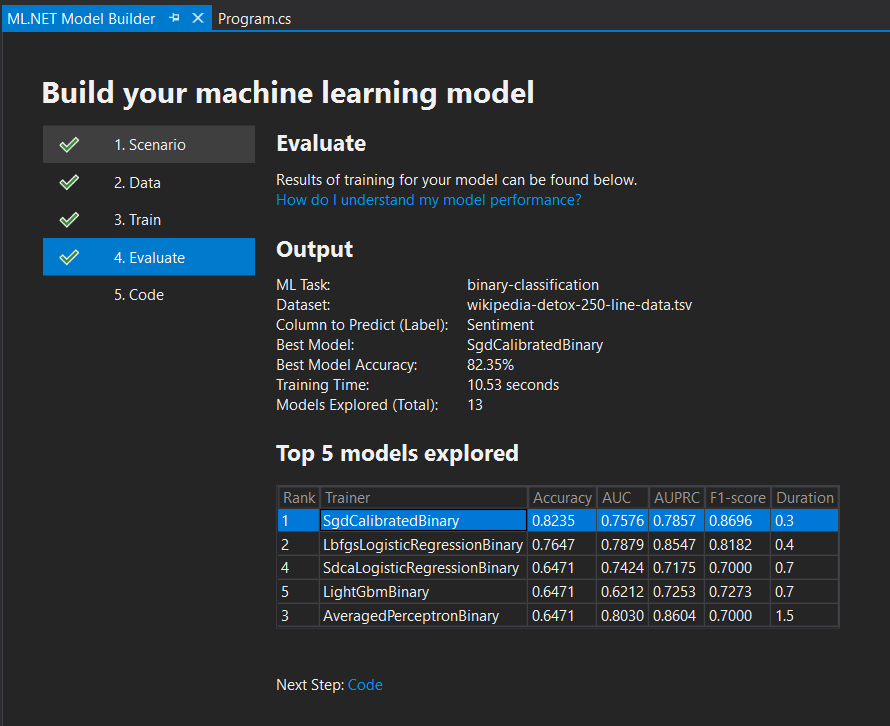Click the Code link under Next Step

click(365, 684)
